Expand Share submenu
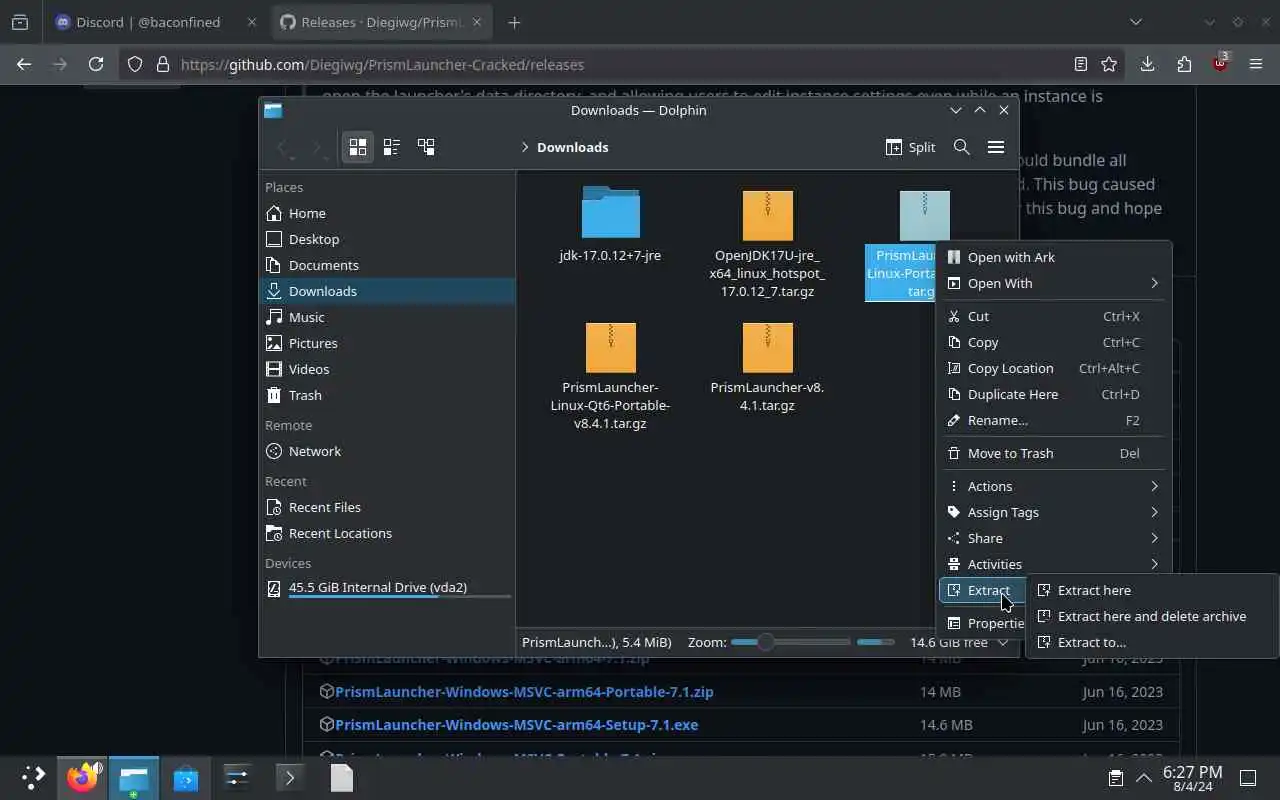The height and width of the screenshot is (800, 1280). coord(1053,538)
